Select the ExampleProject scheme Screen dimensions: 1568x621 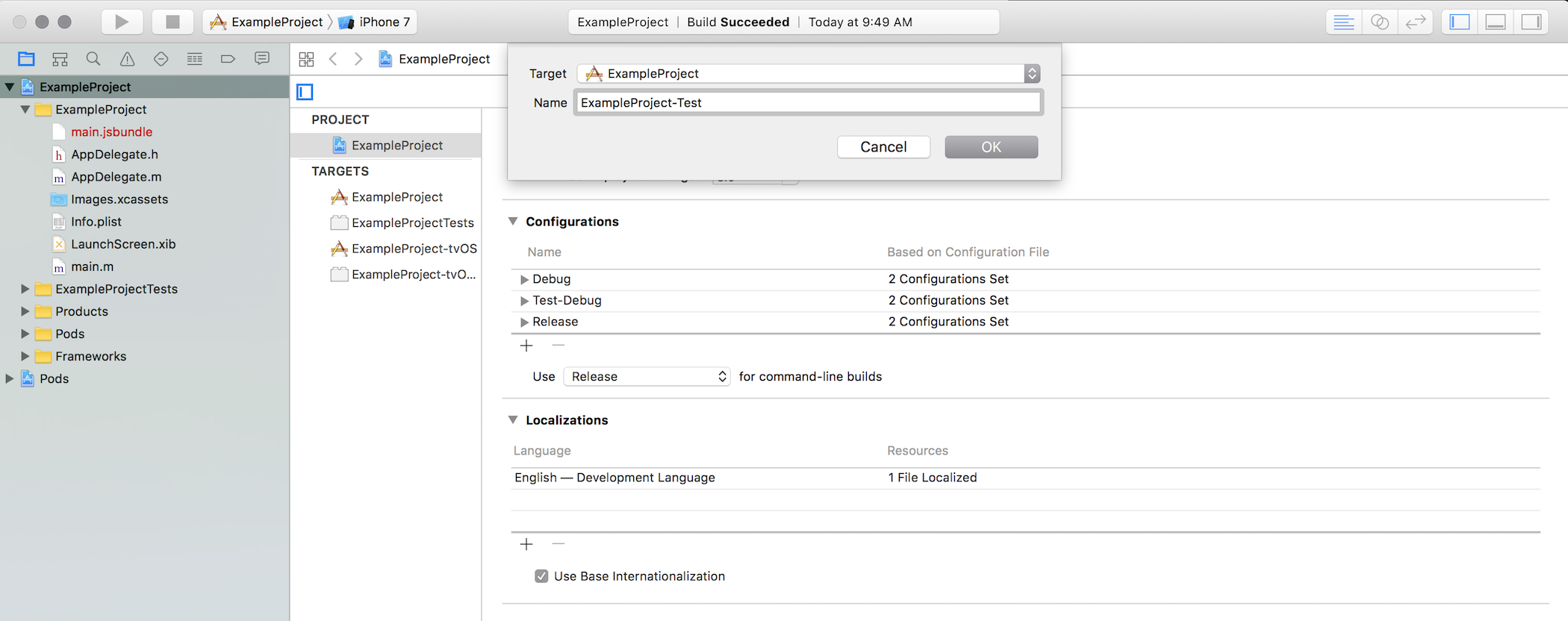pos(267,22)
